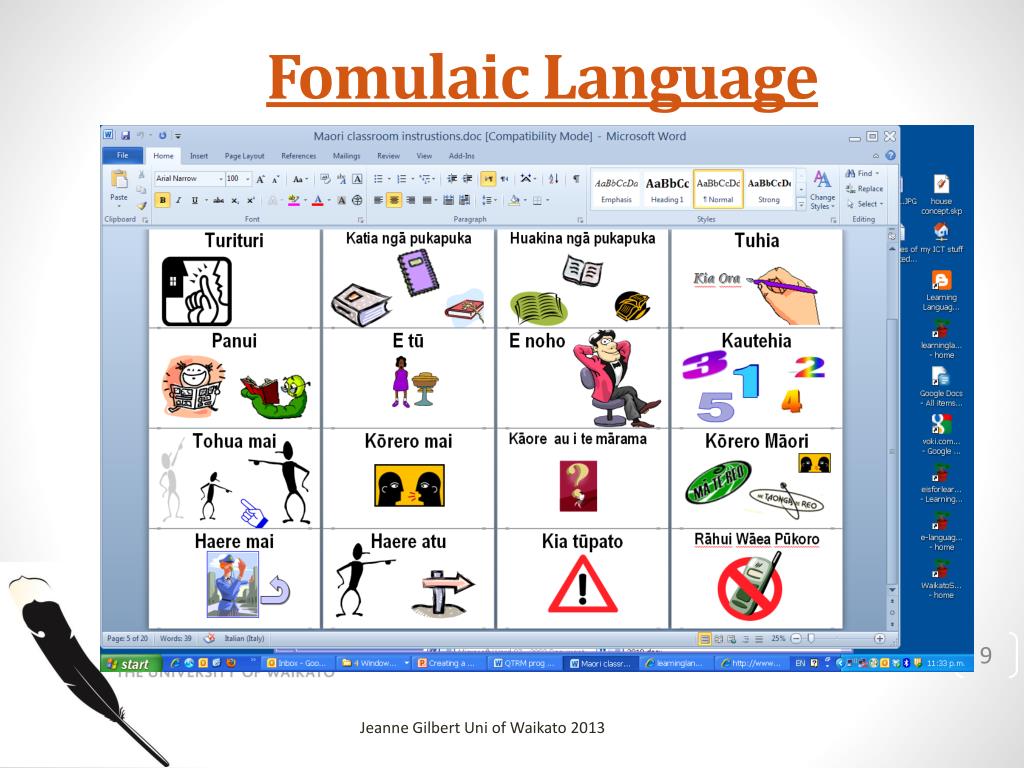
Task: Switch to Print Layout view in status bar
Action: 705,639
